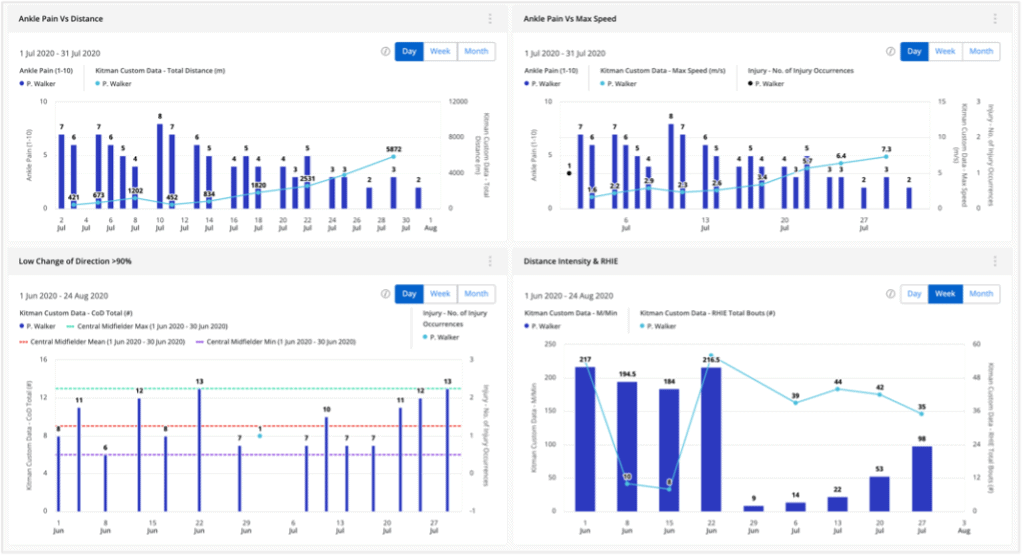Toggle P. Walker Injury Occurrences legend in Max Speed chart
This screenshot has width=1024, height=558.
tap(766, 84)
